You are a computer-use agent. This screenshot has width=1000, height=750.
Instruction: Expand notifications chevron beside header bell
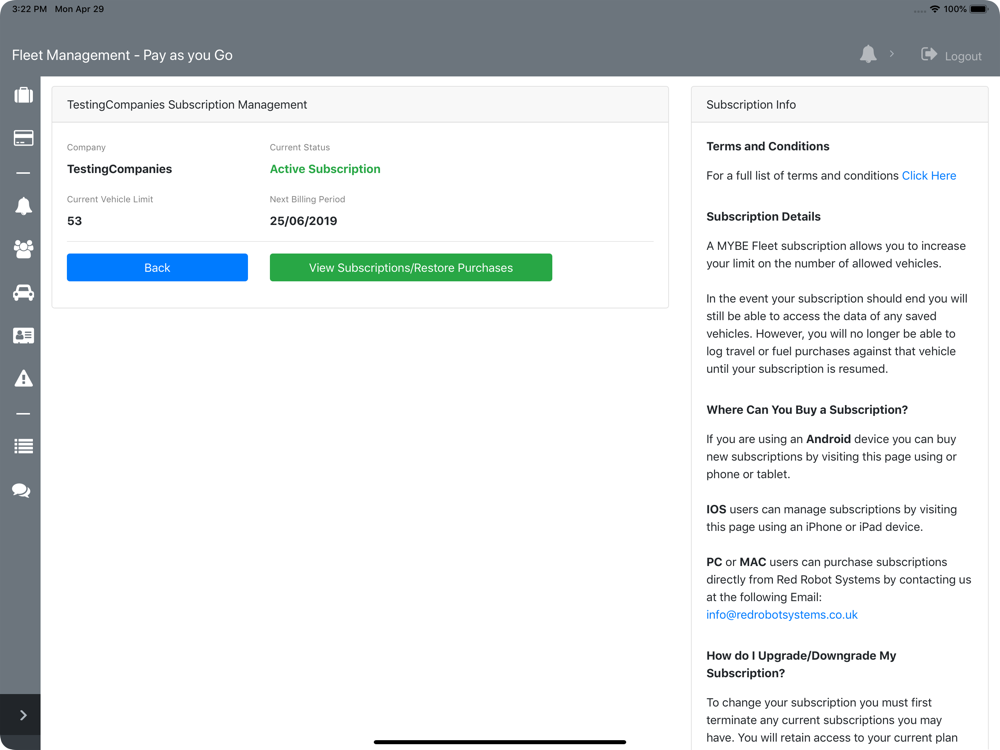tap(892, 54)
